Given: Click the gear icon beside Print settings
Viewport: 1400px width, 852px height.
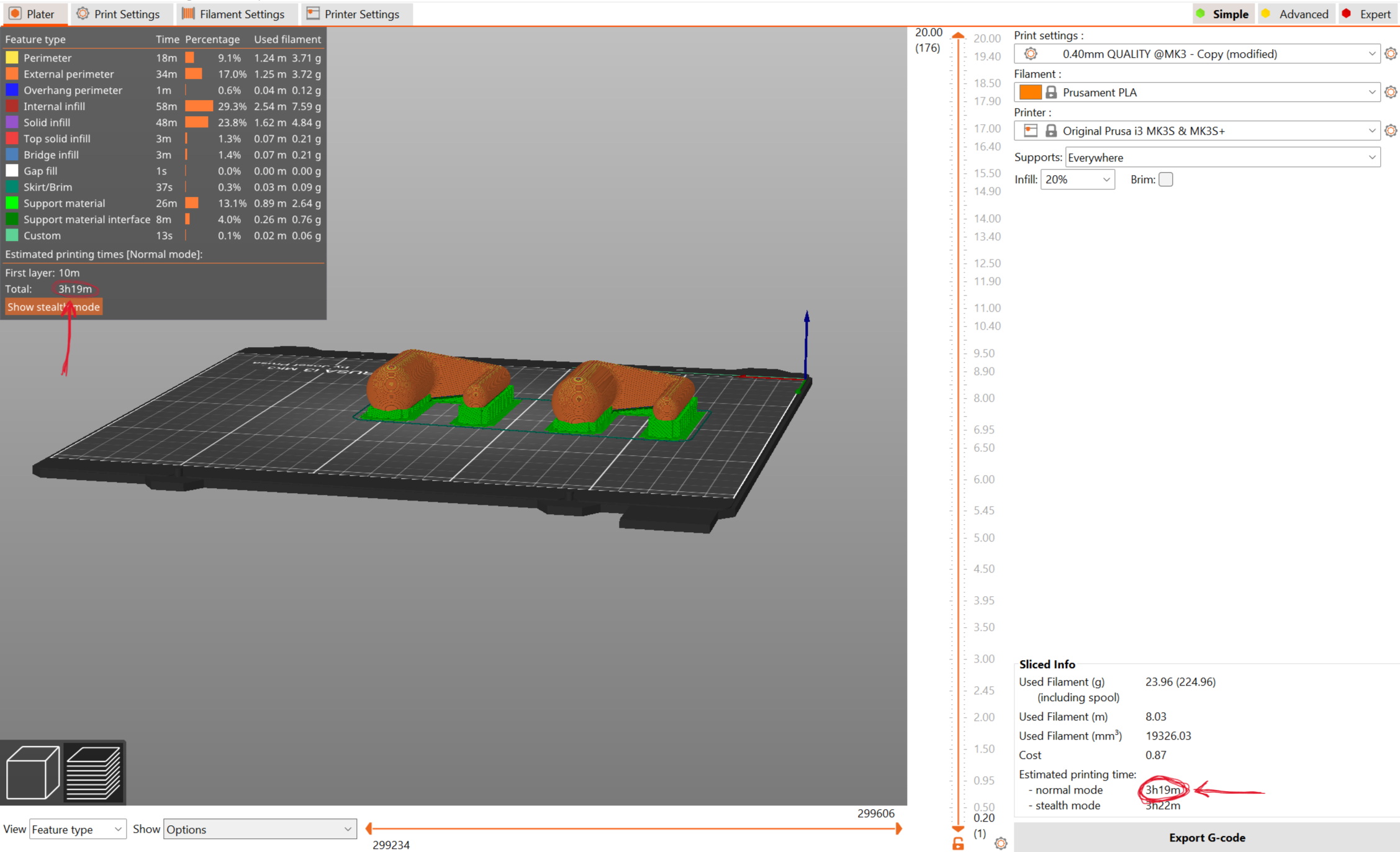Looking at the screenshot, I should pos(1391,54).
